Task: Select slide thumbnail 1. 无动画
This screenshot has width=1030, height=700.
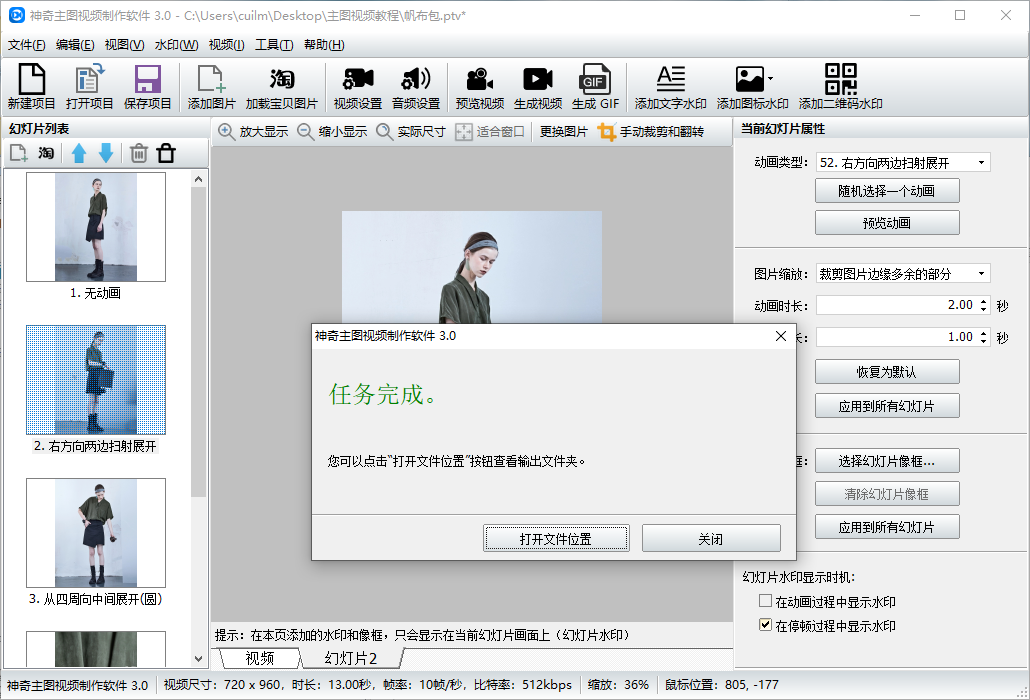Action: click(96, 227)
